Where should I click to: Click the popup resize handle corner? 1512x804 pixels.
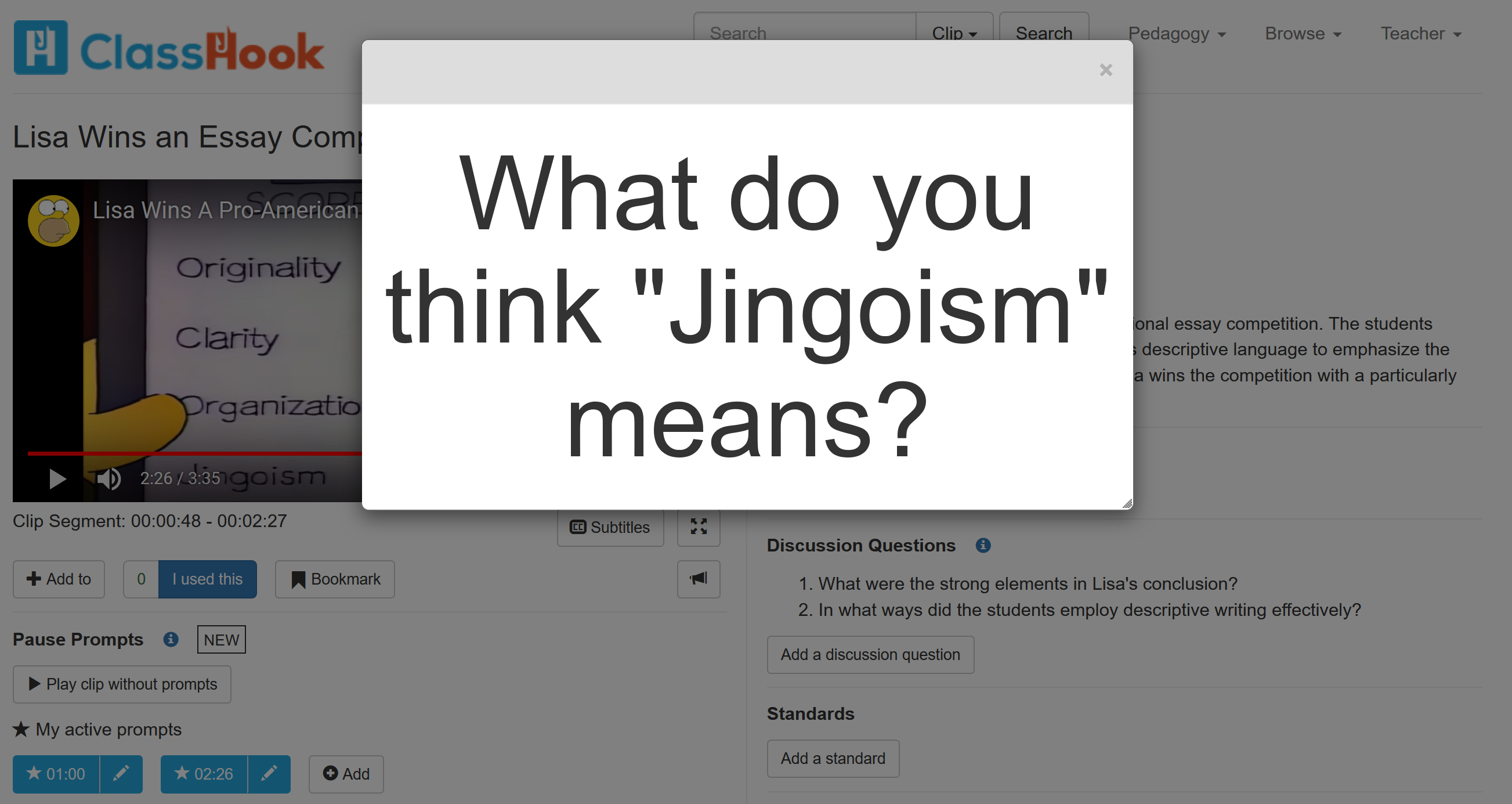point(1126,503)
